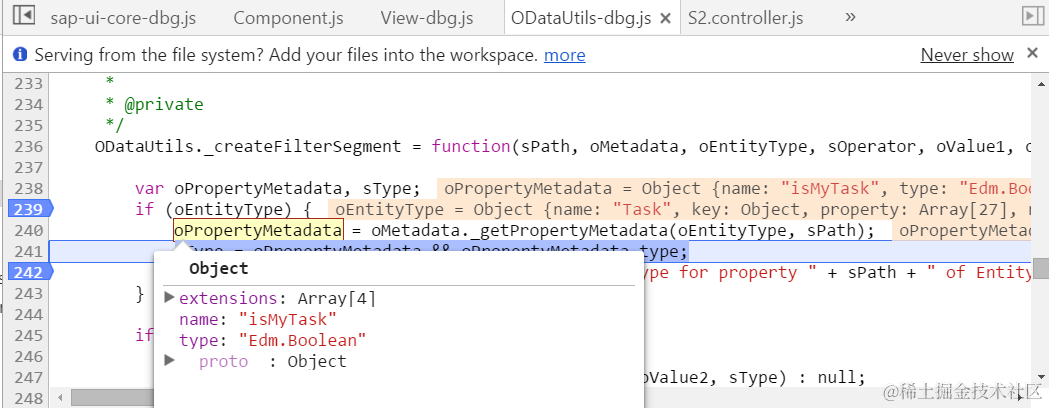
Task: Toggle the breakpoint on line 242
Action: [29, 272]
